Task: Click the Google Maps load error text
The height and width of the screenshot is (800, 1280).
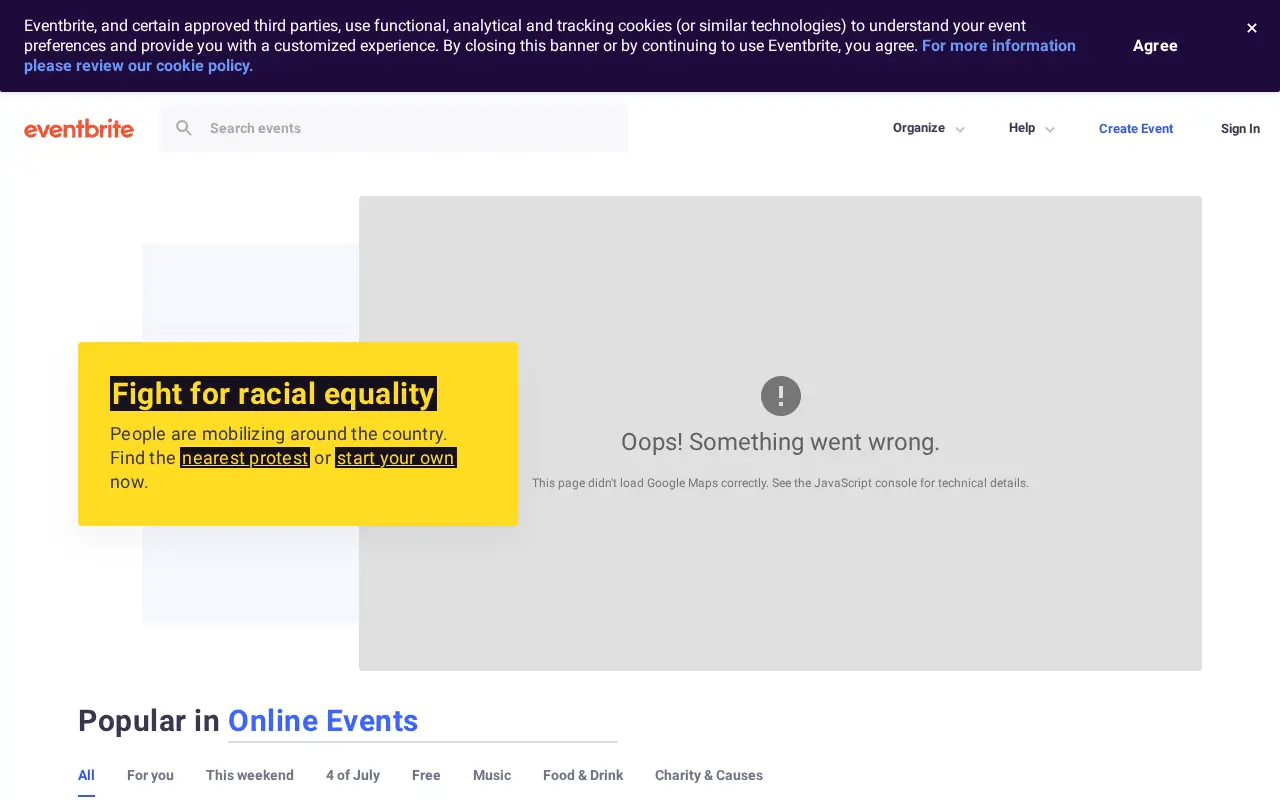Action: (780, 483)
